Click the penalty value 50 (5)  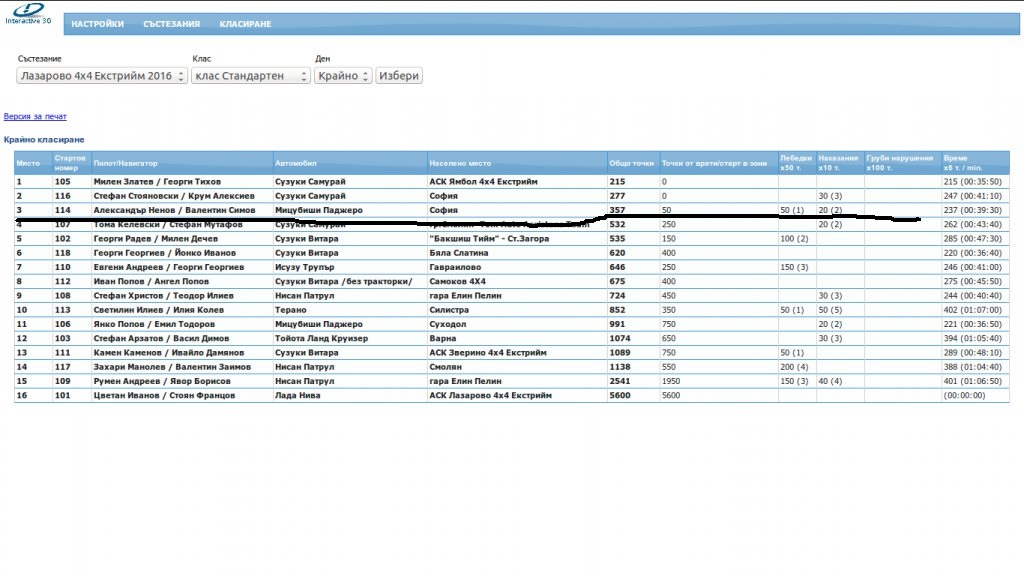[x=830, y=310]
